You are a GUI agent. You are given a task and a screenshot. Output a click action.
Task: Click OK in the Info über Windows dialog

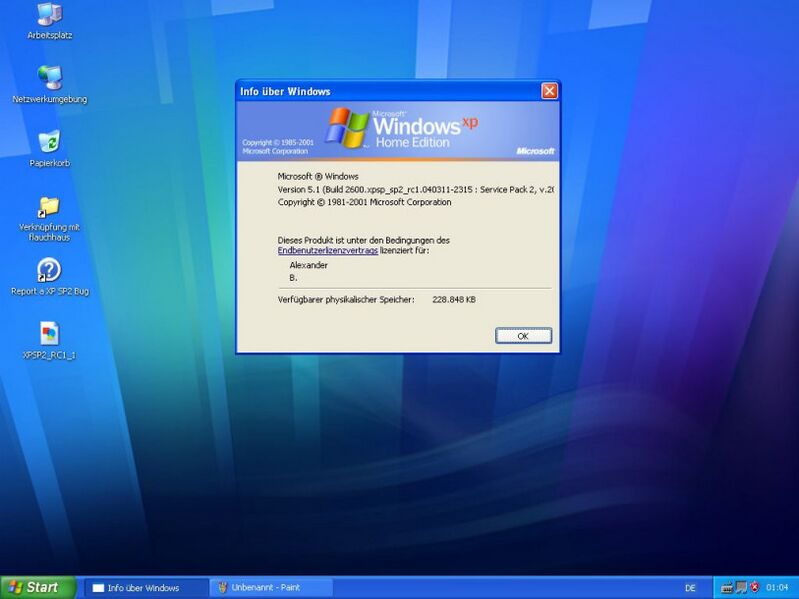pyautogui.click(x=523, y=336)
